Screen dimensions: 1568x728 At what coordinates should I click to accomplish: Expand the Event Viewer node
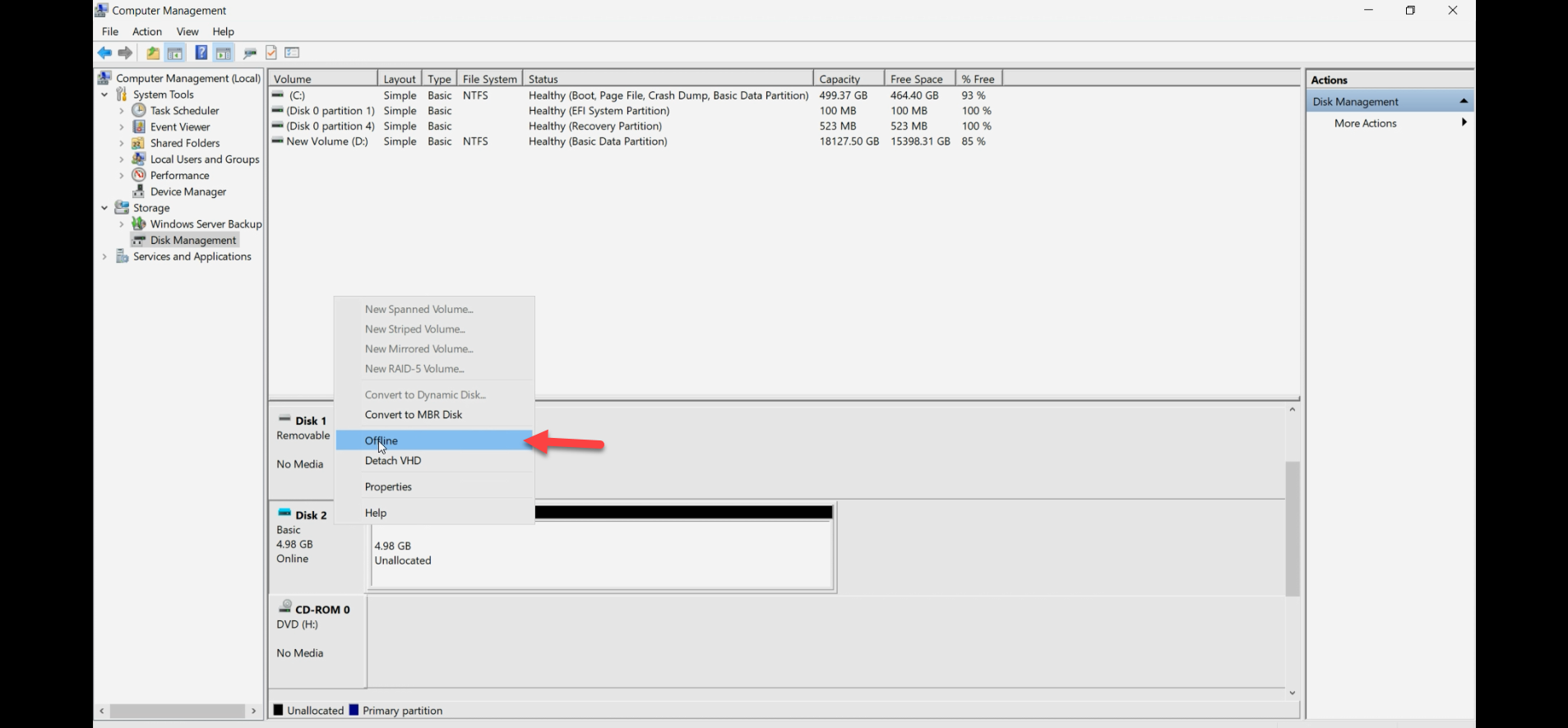coord(122,127)
